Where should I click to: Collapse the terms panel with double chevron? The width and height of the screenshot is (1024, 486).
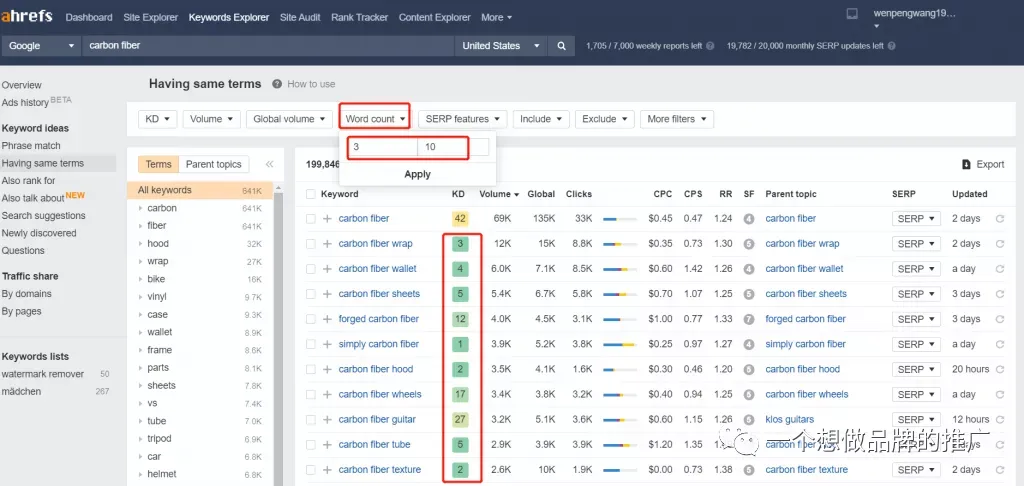coord(269,165)
